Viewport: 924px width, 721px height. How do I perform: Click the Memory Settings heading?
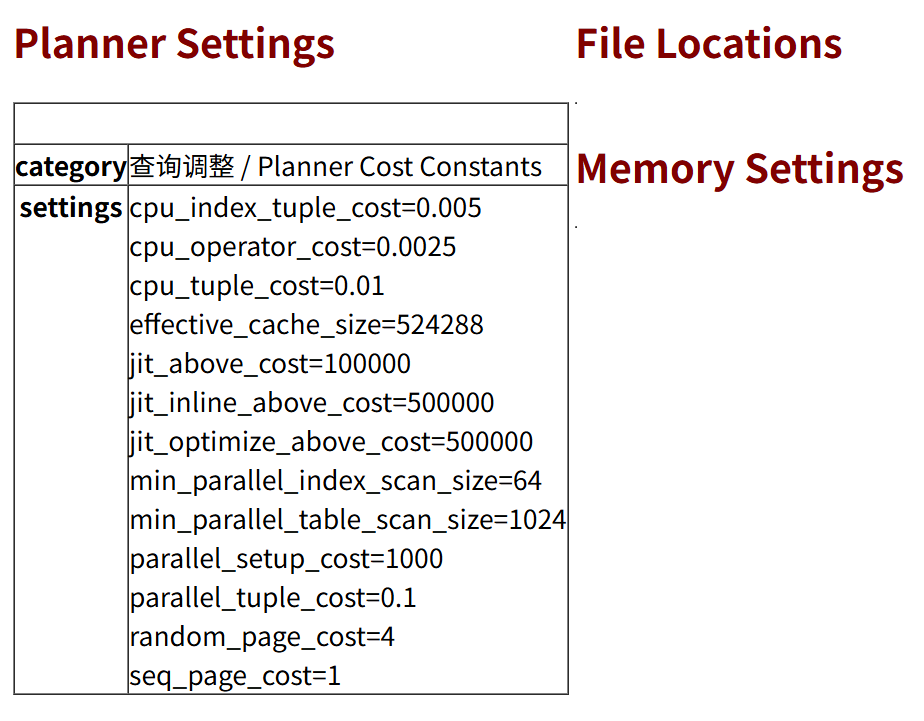[x=739, y=168]
